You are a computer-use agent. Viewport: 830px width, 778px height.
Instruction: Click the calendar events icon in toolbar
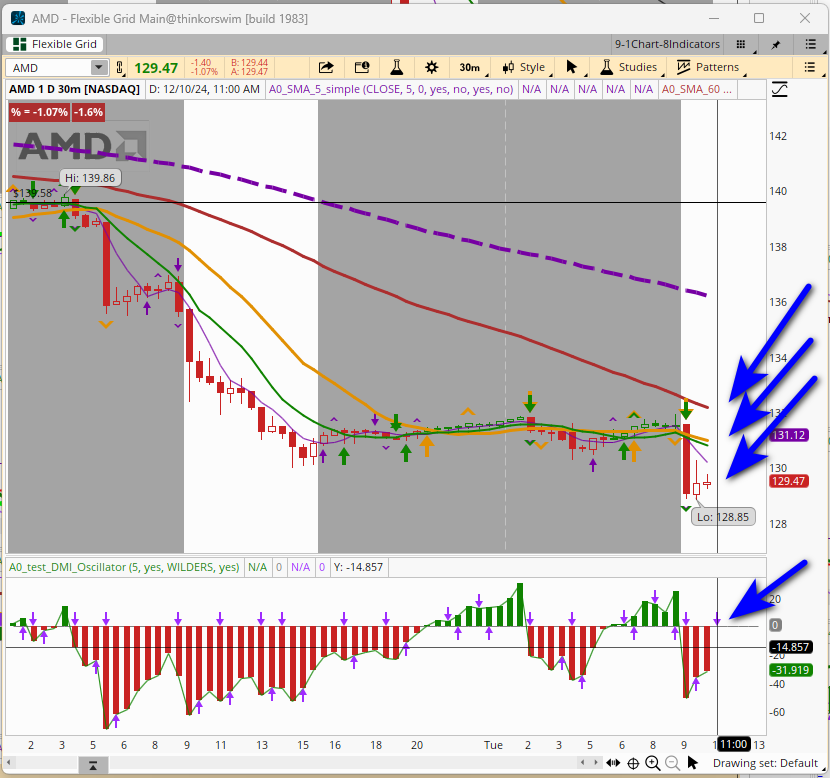click(361, 67)
